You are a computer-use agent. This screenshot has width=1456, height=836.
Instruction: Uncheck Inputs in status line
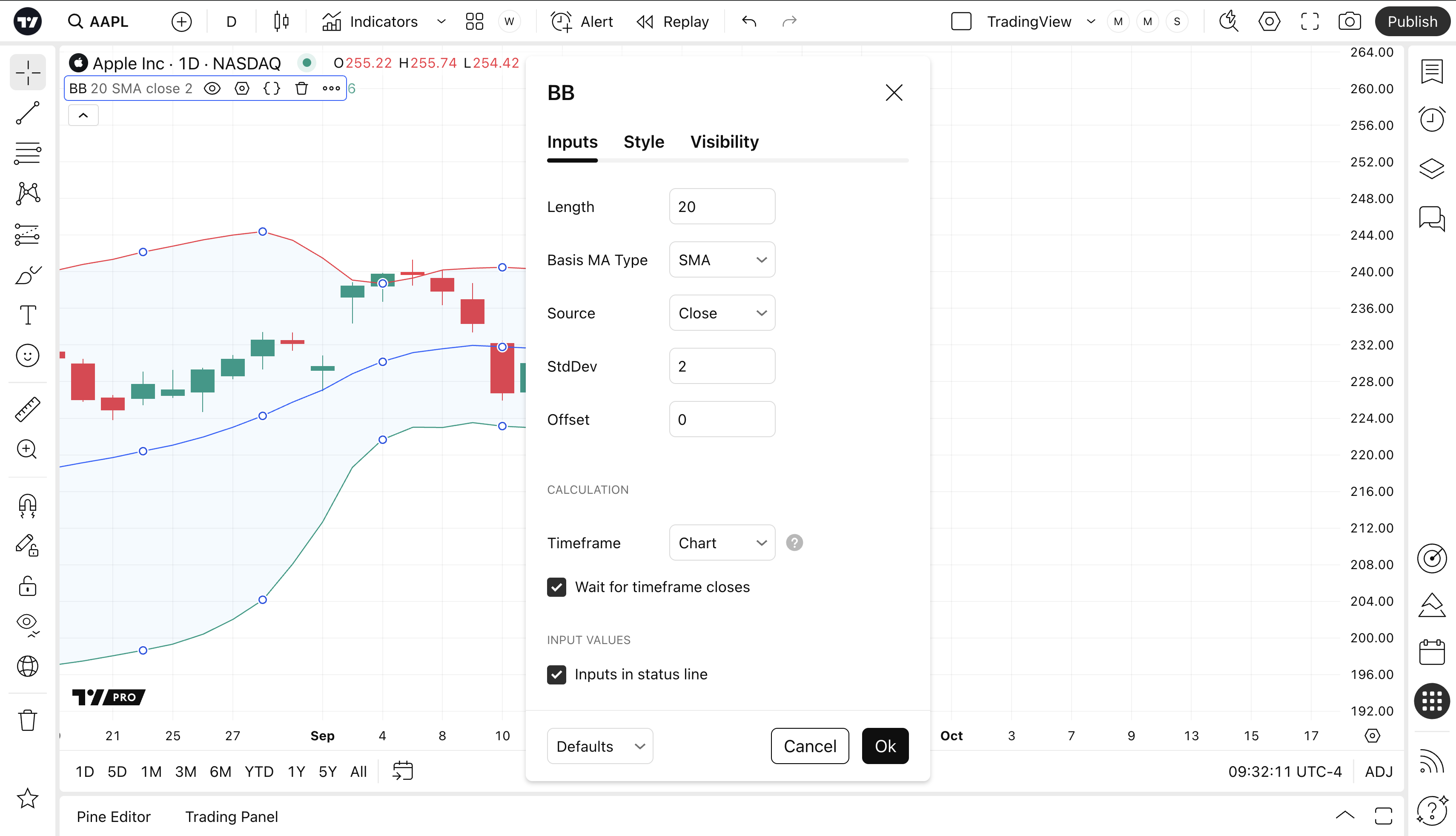pyautogui.click(x=556, y=674)
